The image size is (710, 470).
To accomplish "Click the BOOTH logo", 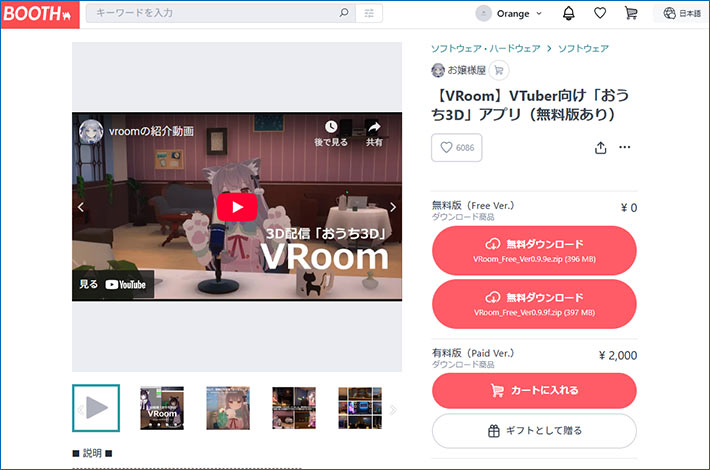I will point(40,14).
